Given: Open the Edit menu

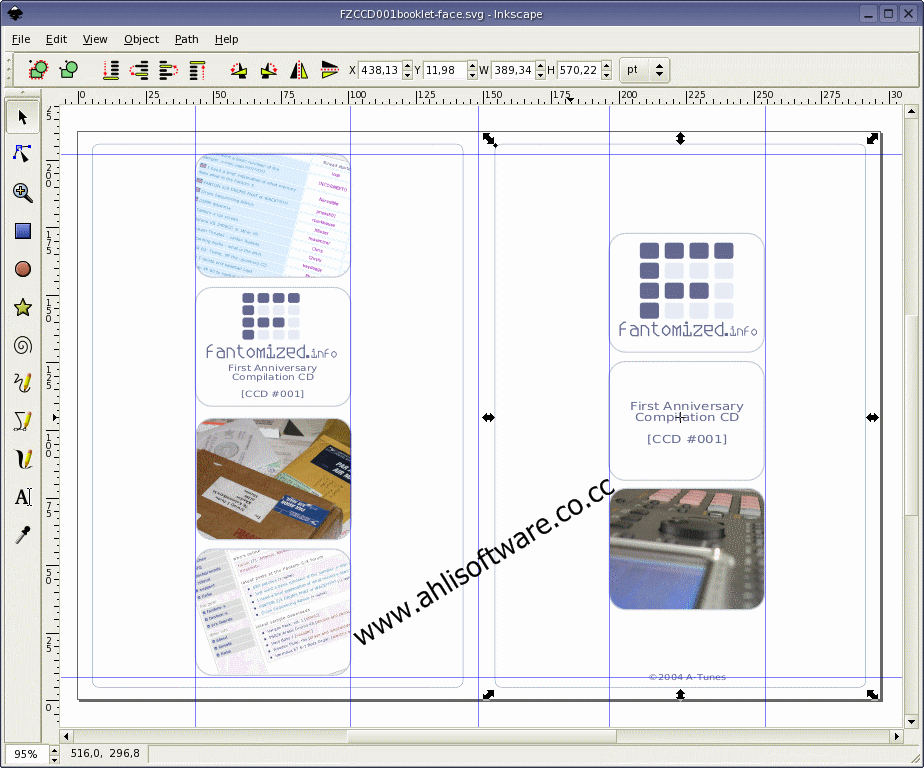Looking at the screenshot, I should coord(56,39).
